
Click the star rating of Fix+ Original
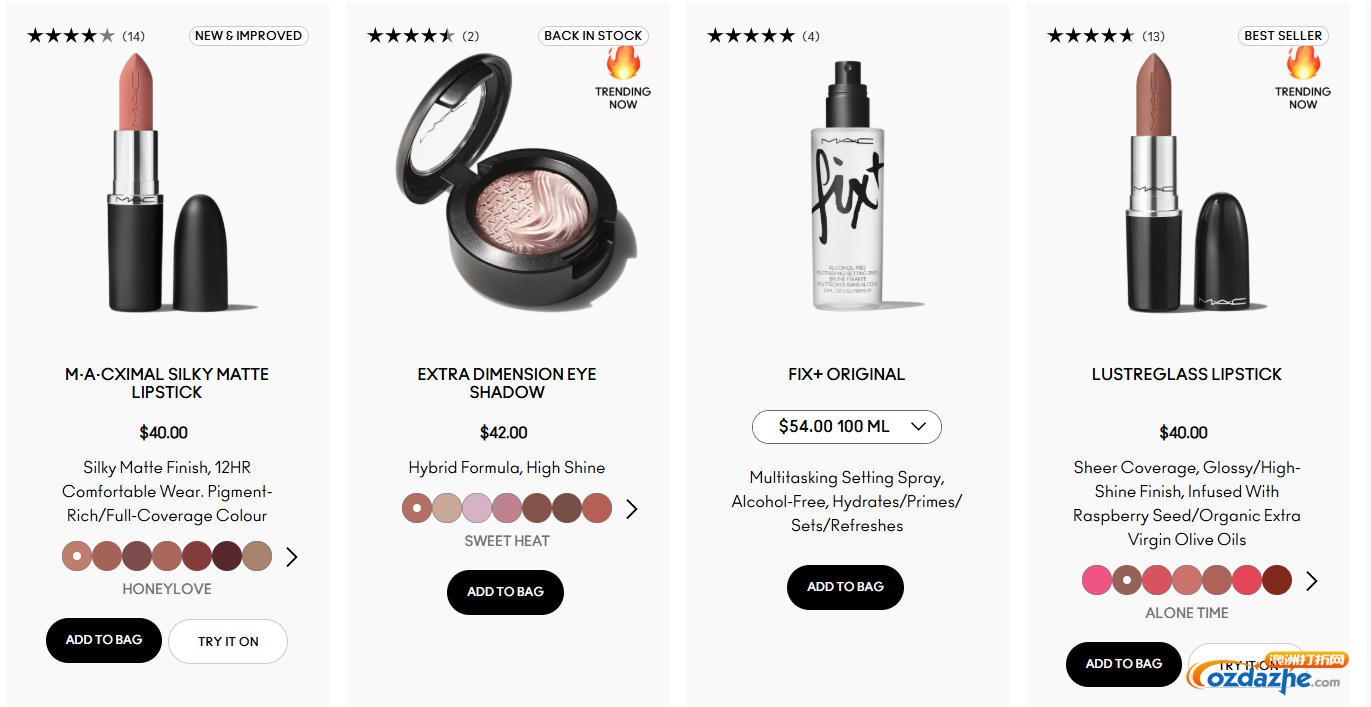(x=750, y=36)
